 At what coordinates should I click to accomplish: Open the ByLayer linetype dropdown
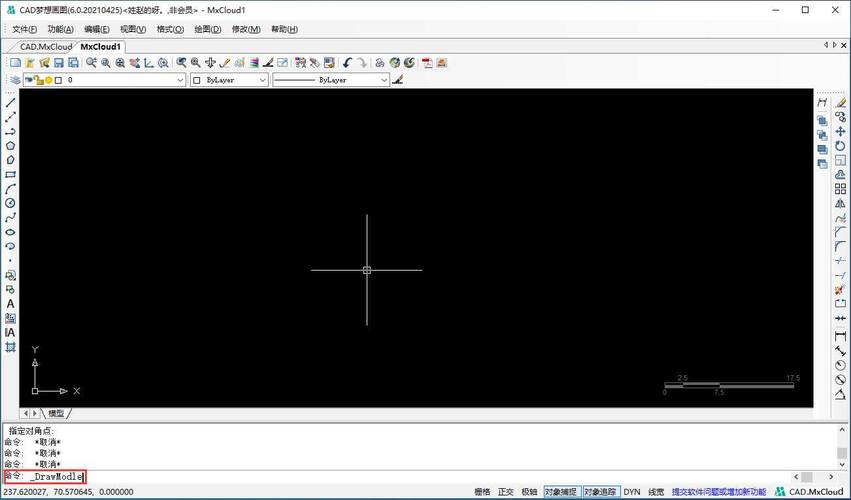point(331,80)
